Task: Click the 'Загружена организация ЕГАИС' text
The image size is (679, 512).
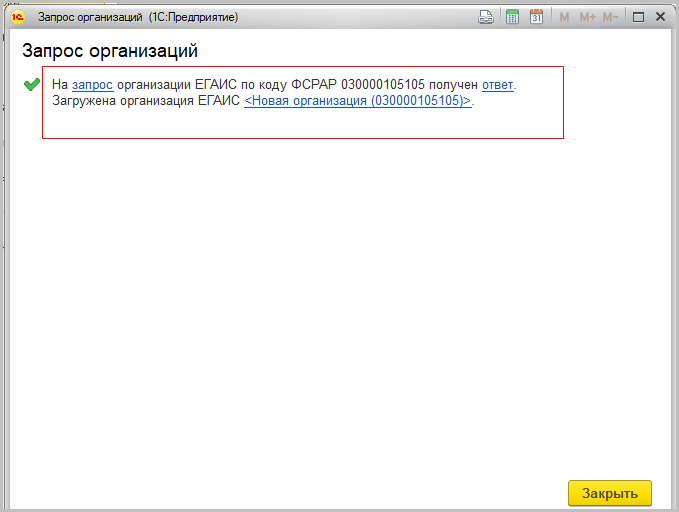Action: coord(146,100)
